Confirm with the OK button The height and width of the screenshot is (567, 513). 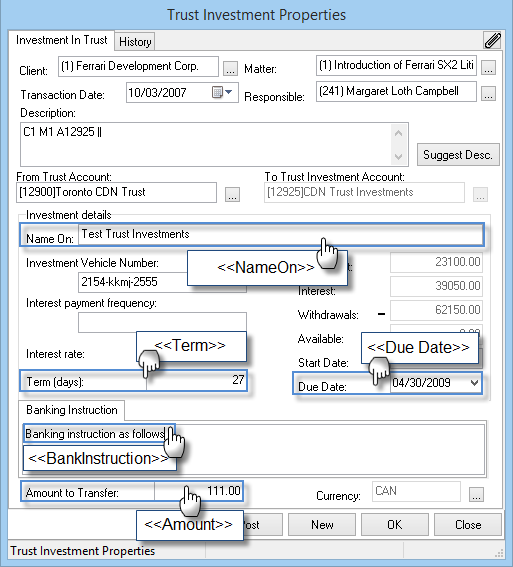[x=395, y=524]
